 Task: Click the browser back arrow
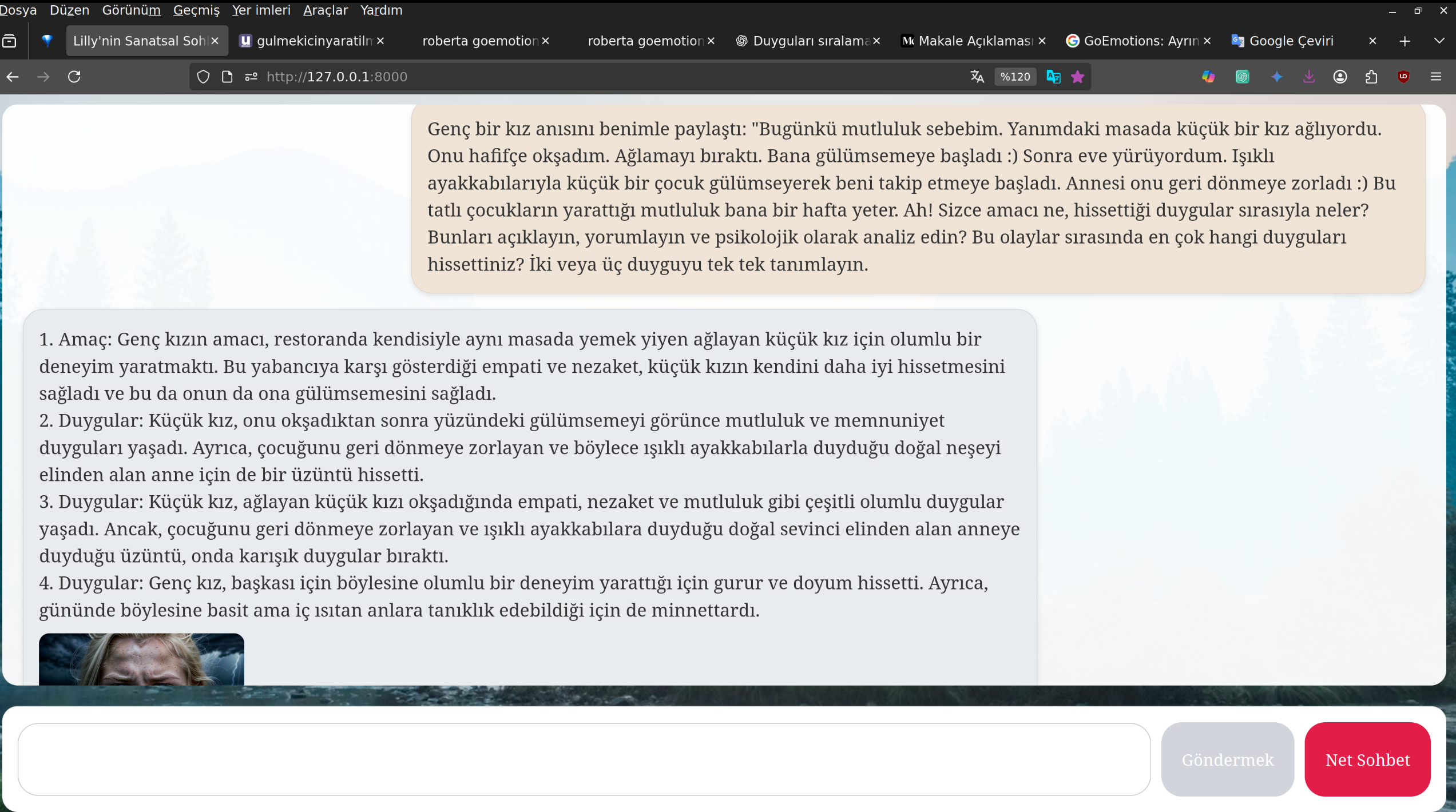(x=13, y=77)
